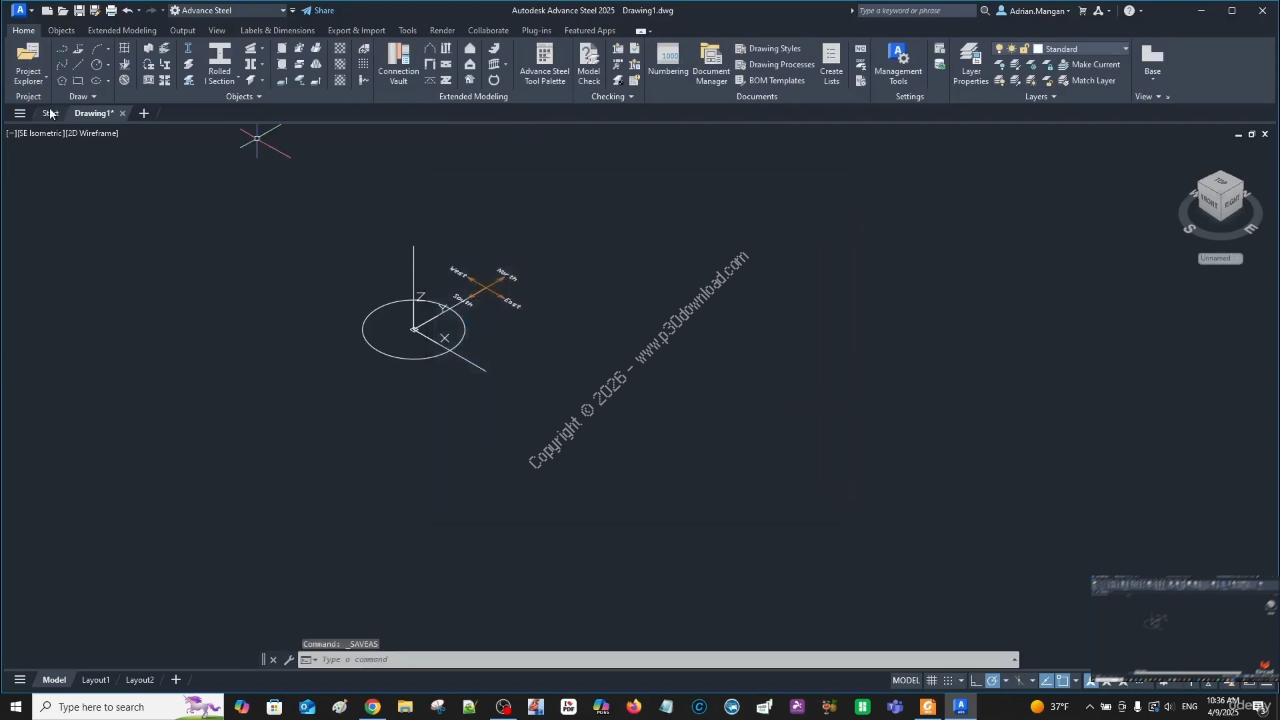Expand the Objects panel dropdown
This screenshot has width=1280, height=720.
(243, 96)
